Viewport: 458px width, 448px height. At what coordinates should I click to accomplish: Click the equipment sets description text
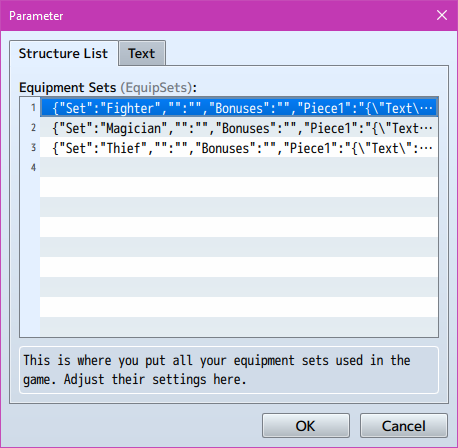point(217,370)
